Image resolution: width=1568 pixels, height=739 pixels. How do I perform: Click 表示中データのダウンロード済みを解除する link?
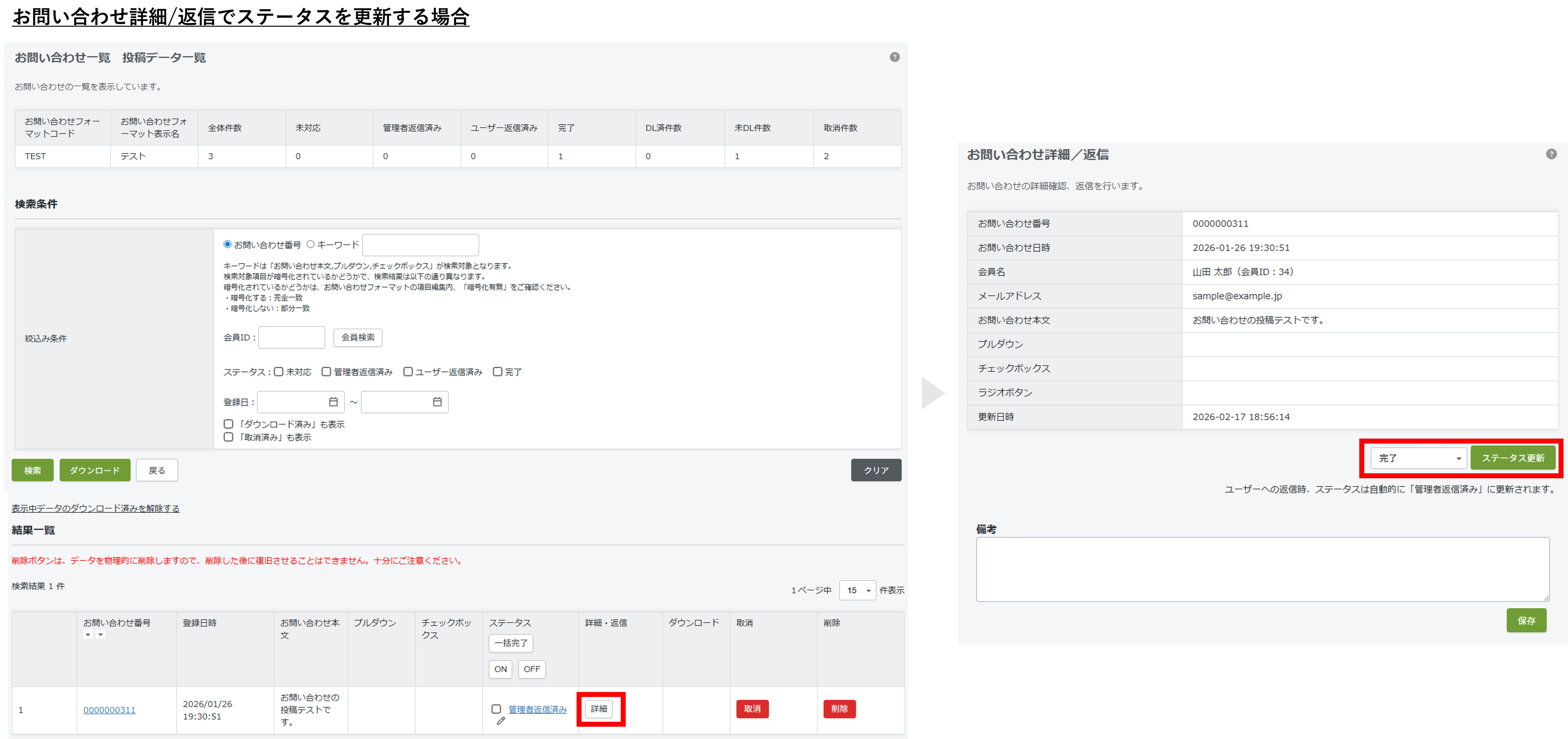(96, 508)
